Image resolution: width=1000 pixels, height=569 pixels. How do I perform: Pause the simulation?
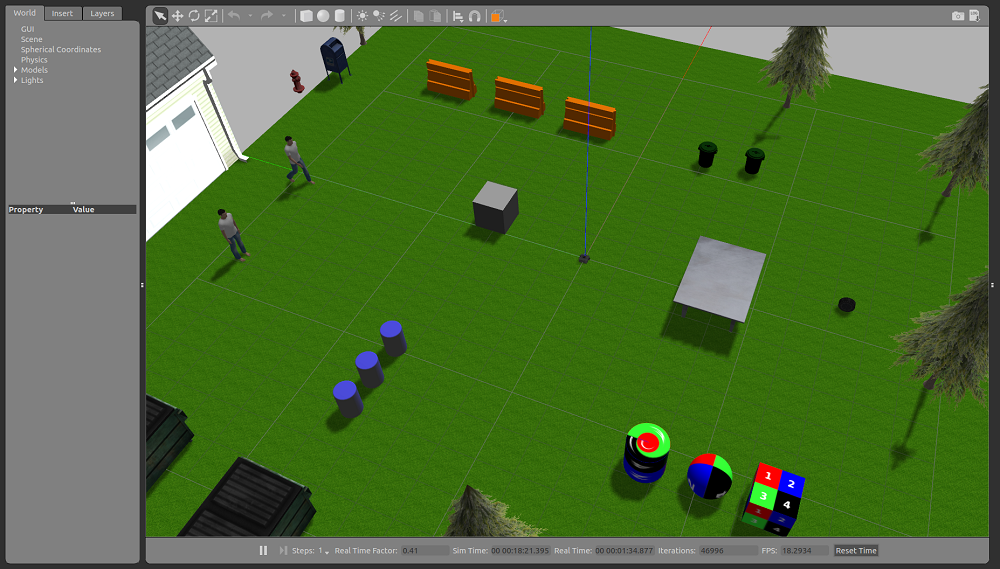[263, 550]
